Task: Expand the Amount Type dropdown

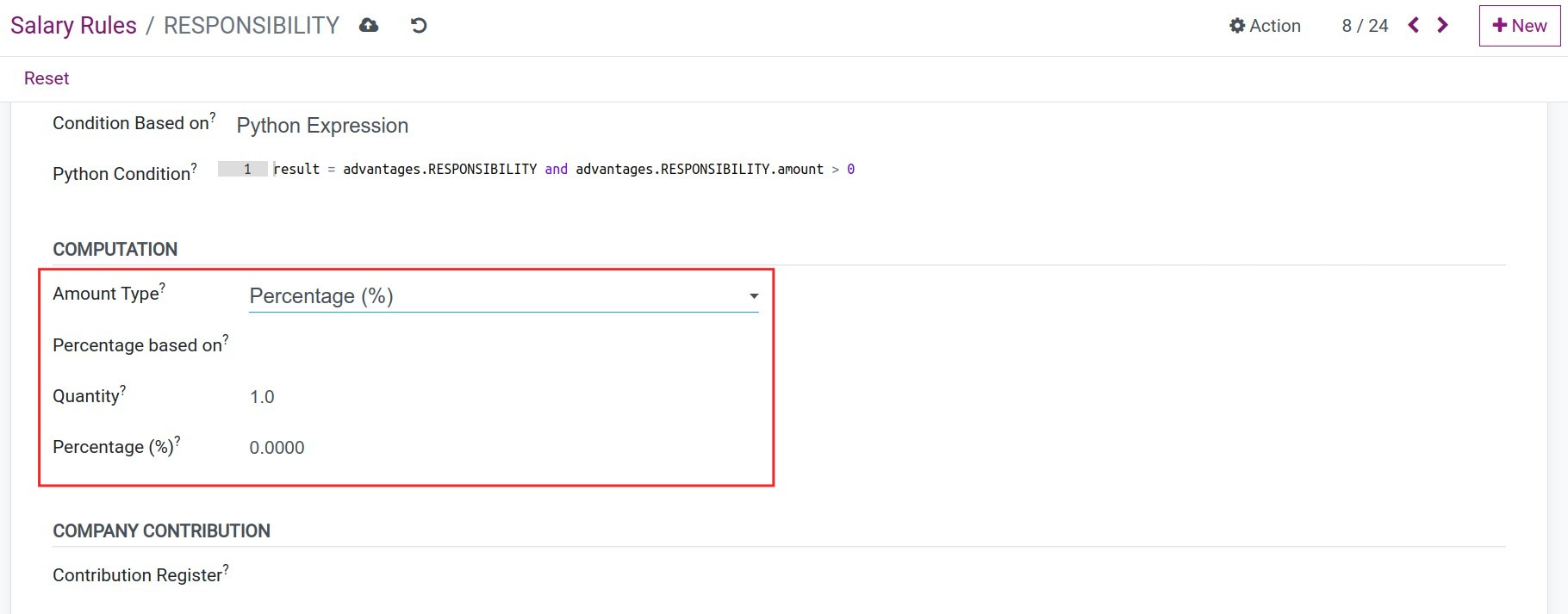Action: tap(503, 296)
